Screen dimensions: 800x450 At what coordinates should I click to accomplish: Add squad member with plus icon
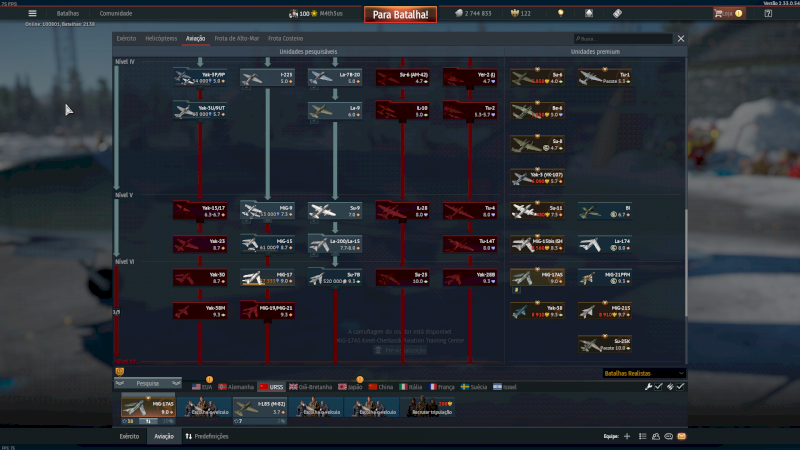(x=627, y=436)
